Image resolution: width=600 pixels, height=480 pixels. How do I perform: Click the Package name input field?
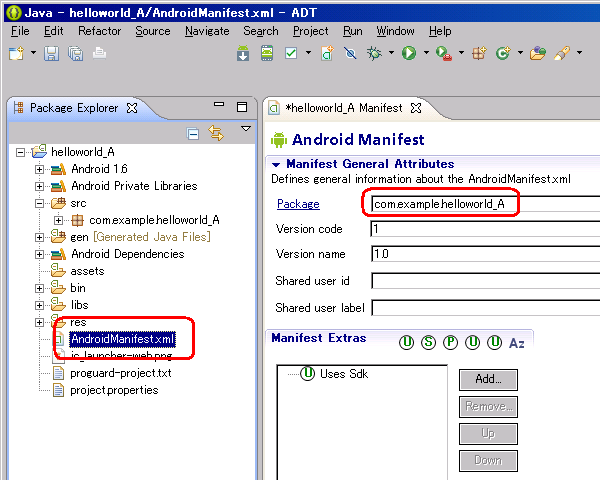pos(485,204)
